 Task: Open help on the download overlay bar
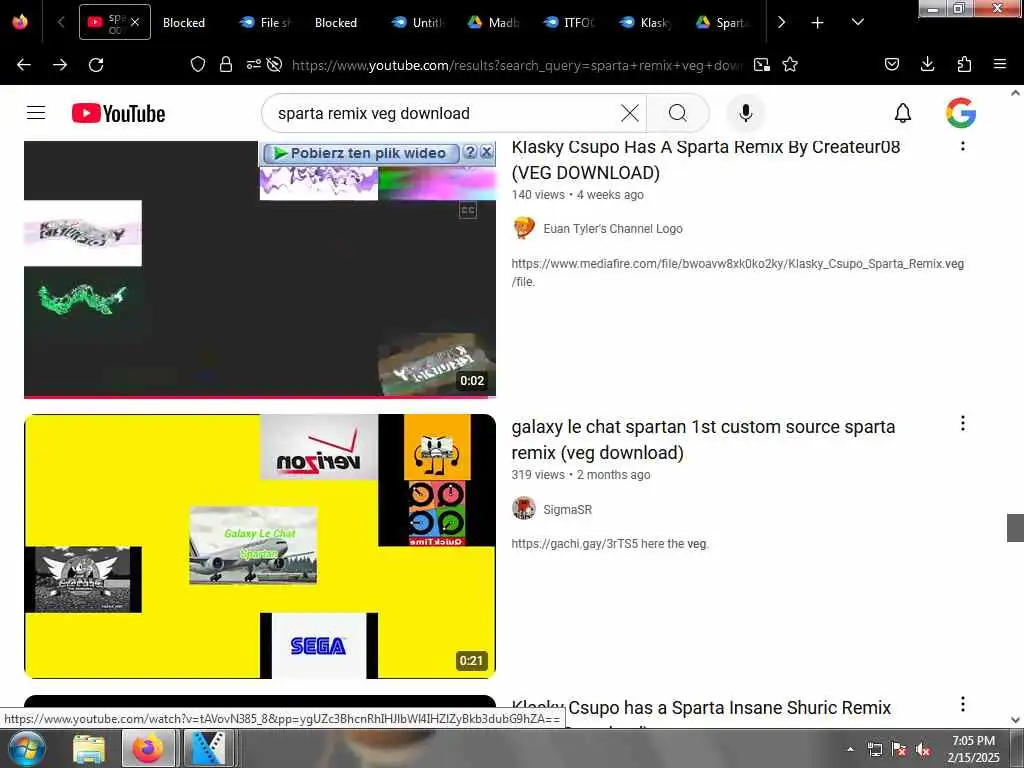coord(470,152)
